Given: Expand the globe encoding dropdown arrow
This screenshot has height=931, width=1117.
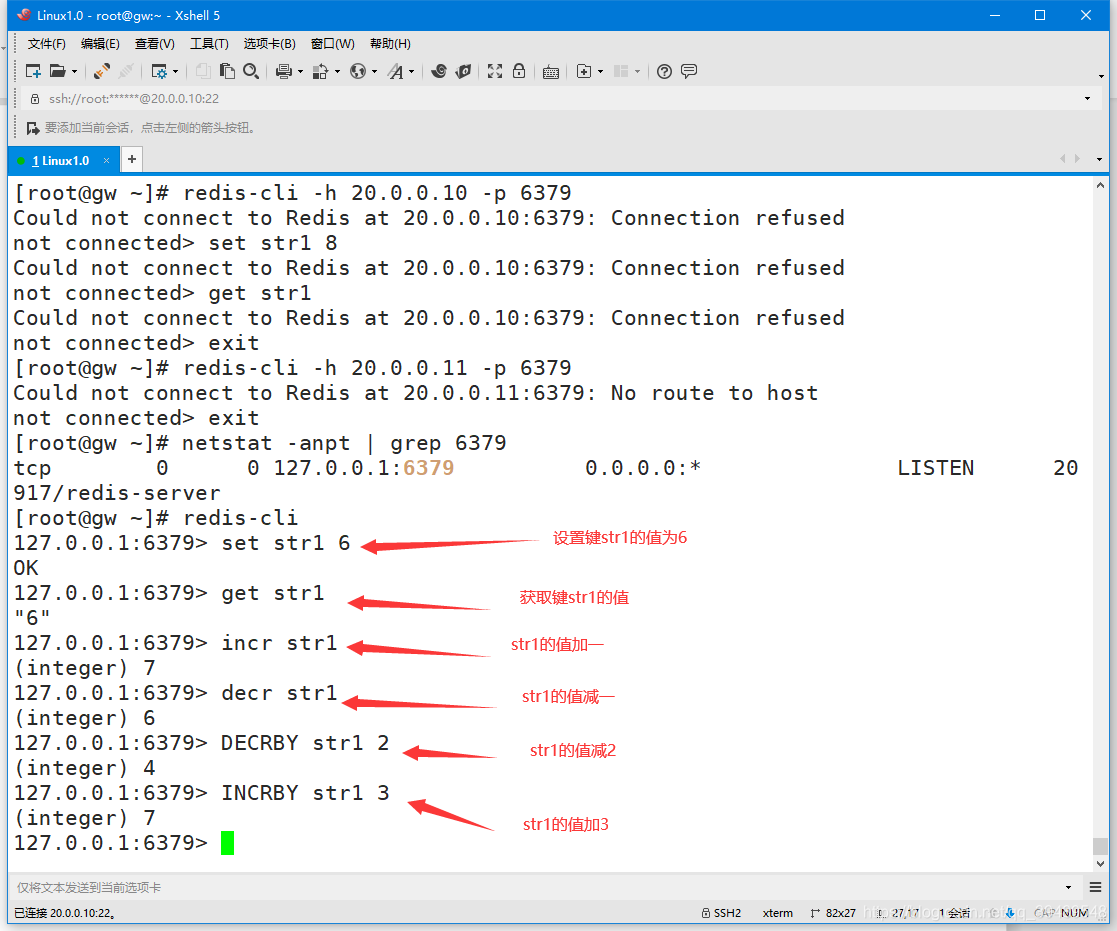Looking at the screenshot, I should point(374,71).
